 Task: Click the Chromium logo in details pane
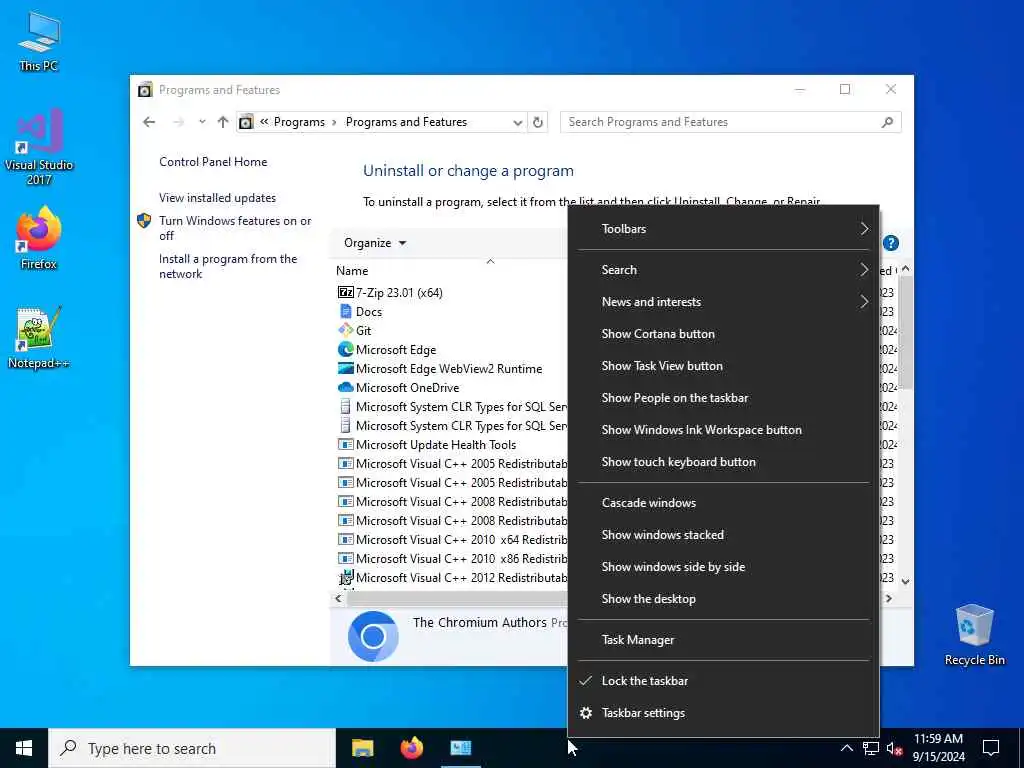coord(373,636)
